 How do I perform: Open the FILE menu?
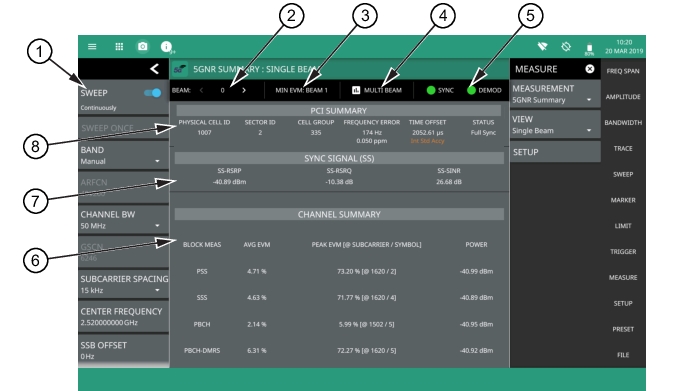[x=623, y=355]
